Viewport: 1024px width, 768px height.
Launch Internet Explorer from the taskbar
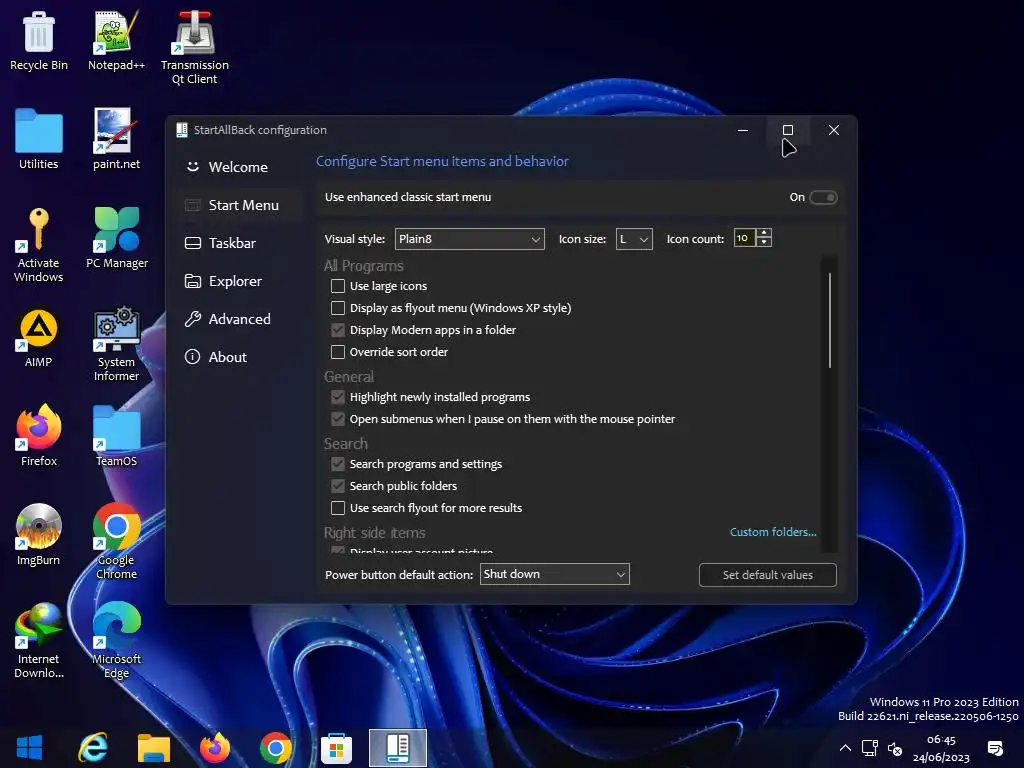click(x=93, y=747)
